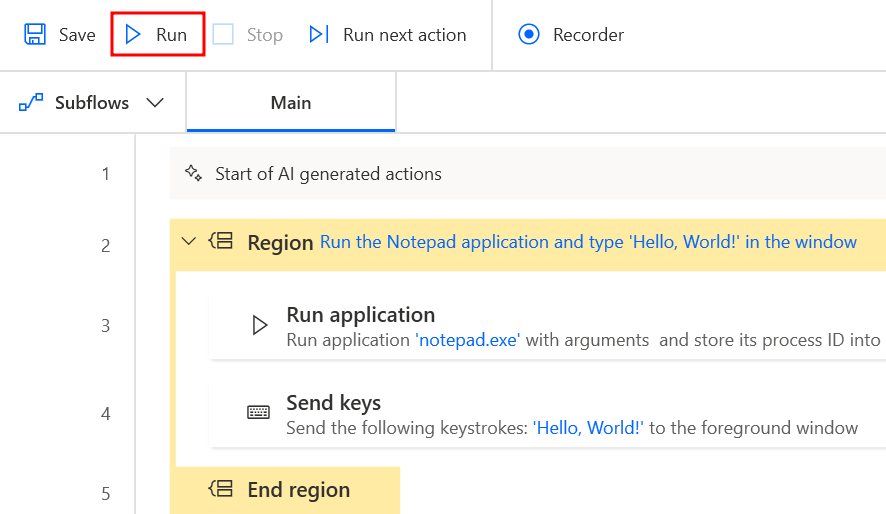The image size is (886, 514).
Task: Click the Subflows diagram icon
Action: coord(31,102)
